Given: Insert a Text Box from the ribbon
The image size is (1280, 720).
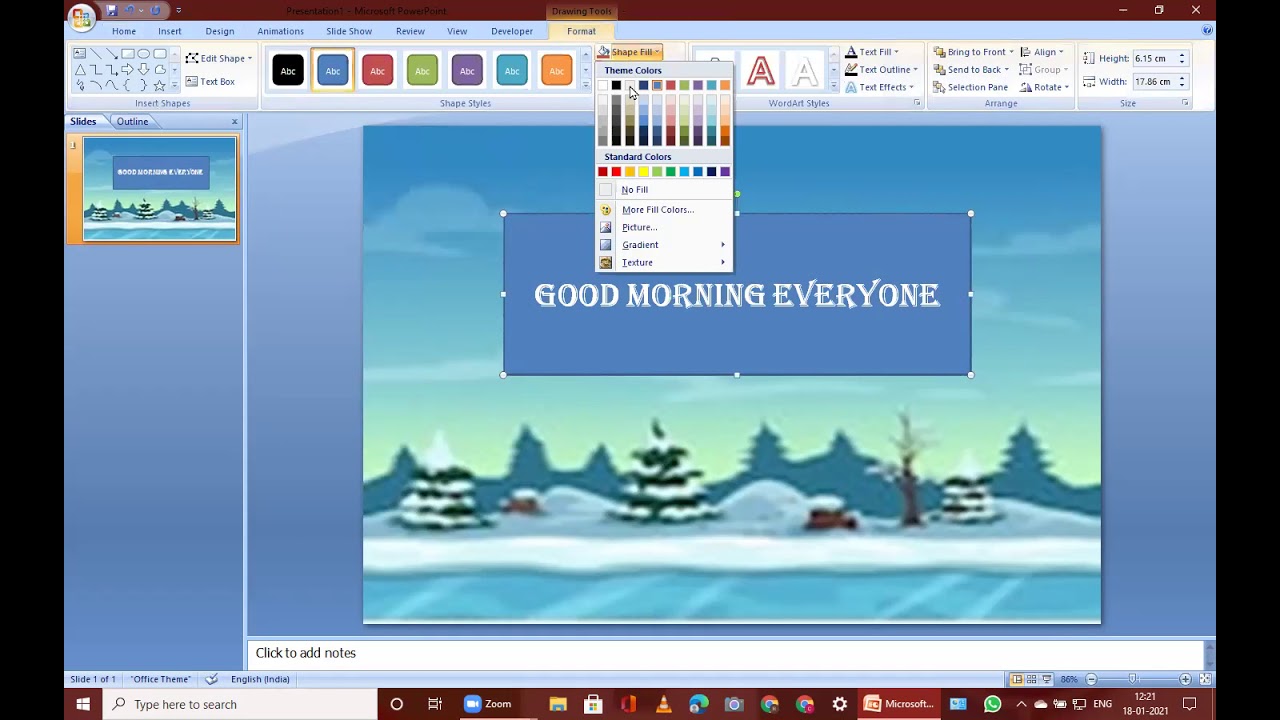Looking at the screenshot, I should click(x=210, y=81).
